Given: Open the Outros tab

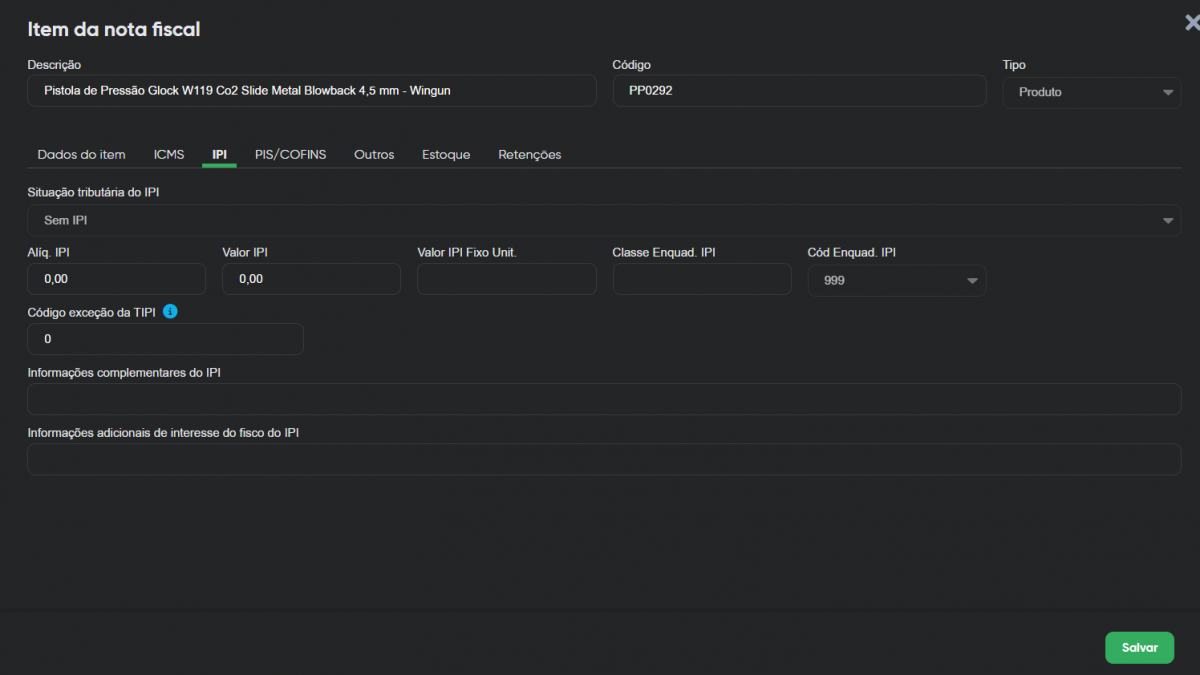Looking at the screenshot, I should (374, 155).
